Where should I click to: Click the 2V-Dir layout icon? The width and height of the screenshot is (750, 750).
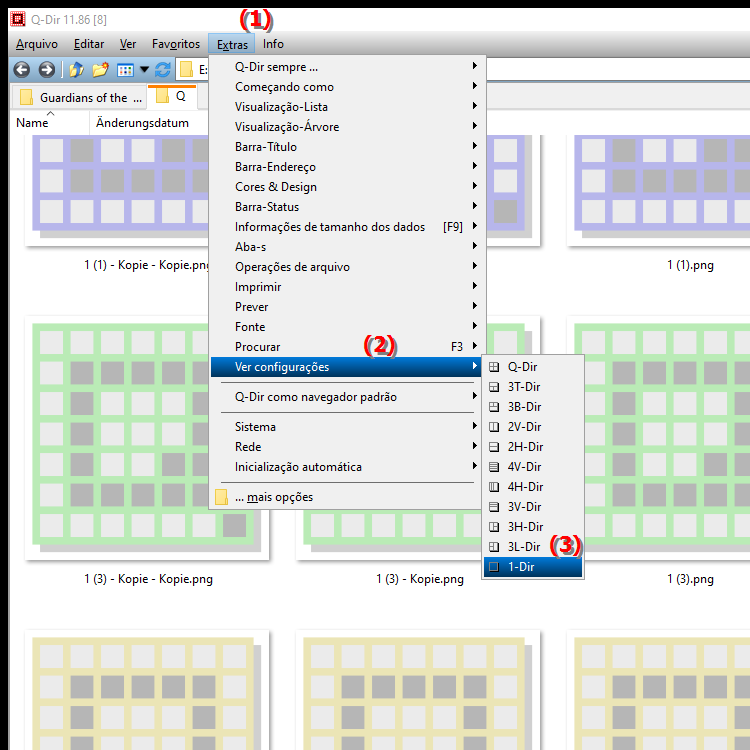tap(494, 427)
